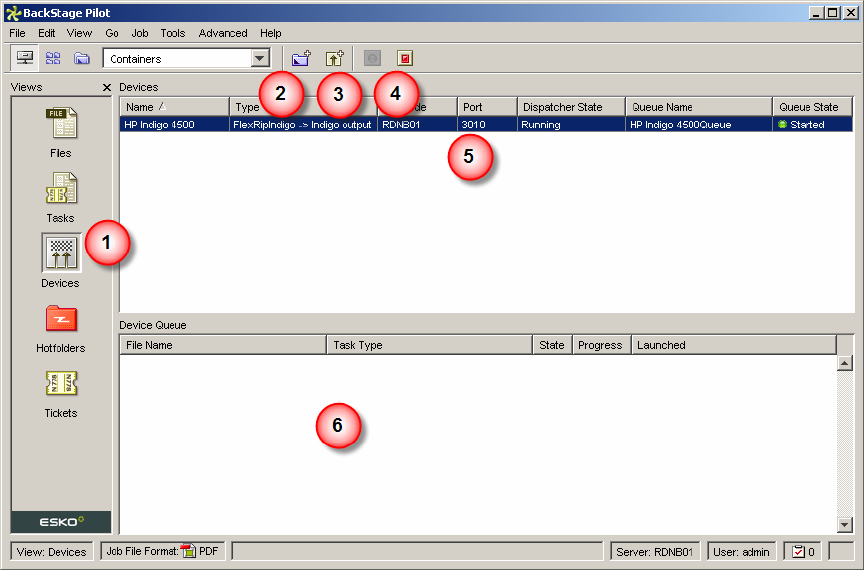
Task: Open the Go menu
Action: pyautogui.click(x=112, y=33)
